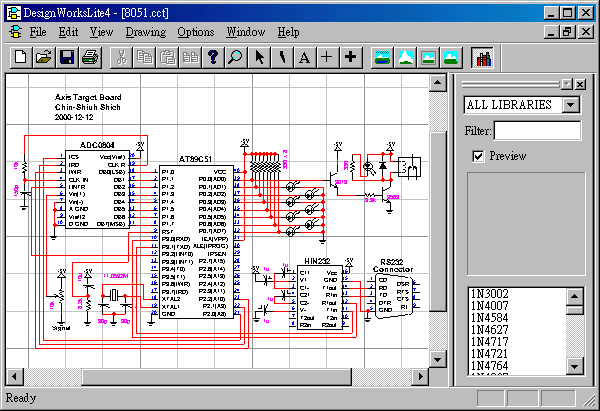This screenshot has height=411, width=600.
Task: Select the bold plus tool
Action: (351, 57)
